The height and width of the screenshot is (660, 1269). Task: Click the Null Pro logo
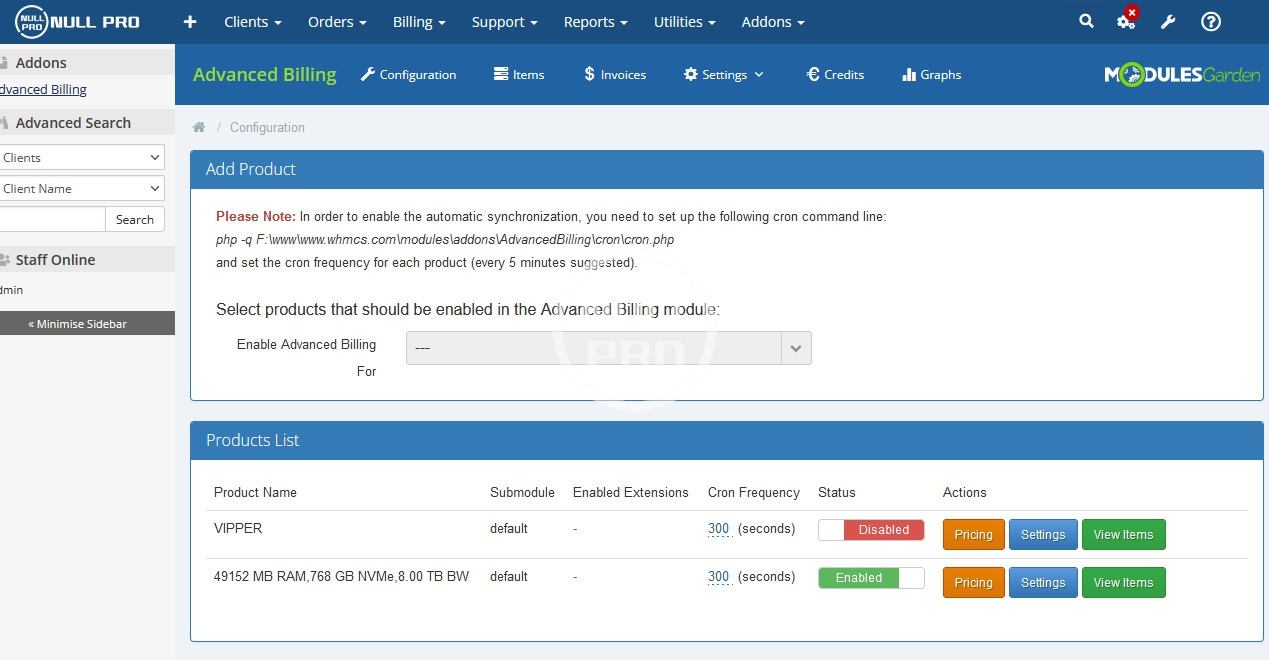tap(78, 22)
